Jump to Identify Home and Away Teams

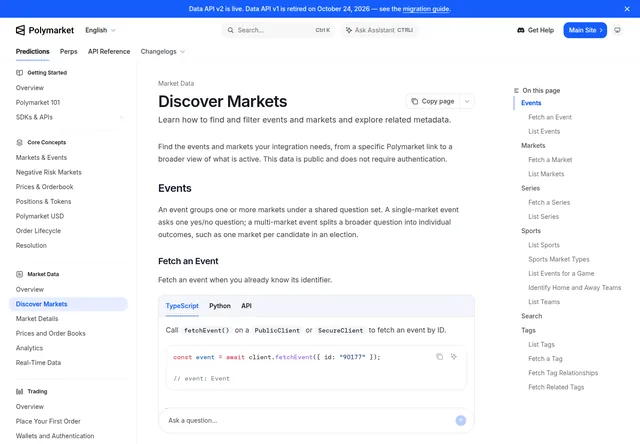coord(575,288)
